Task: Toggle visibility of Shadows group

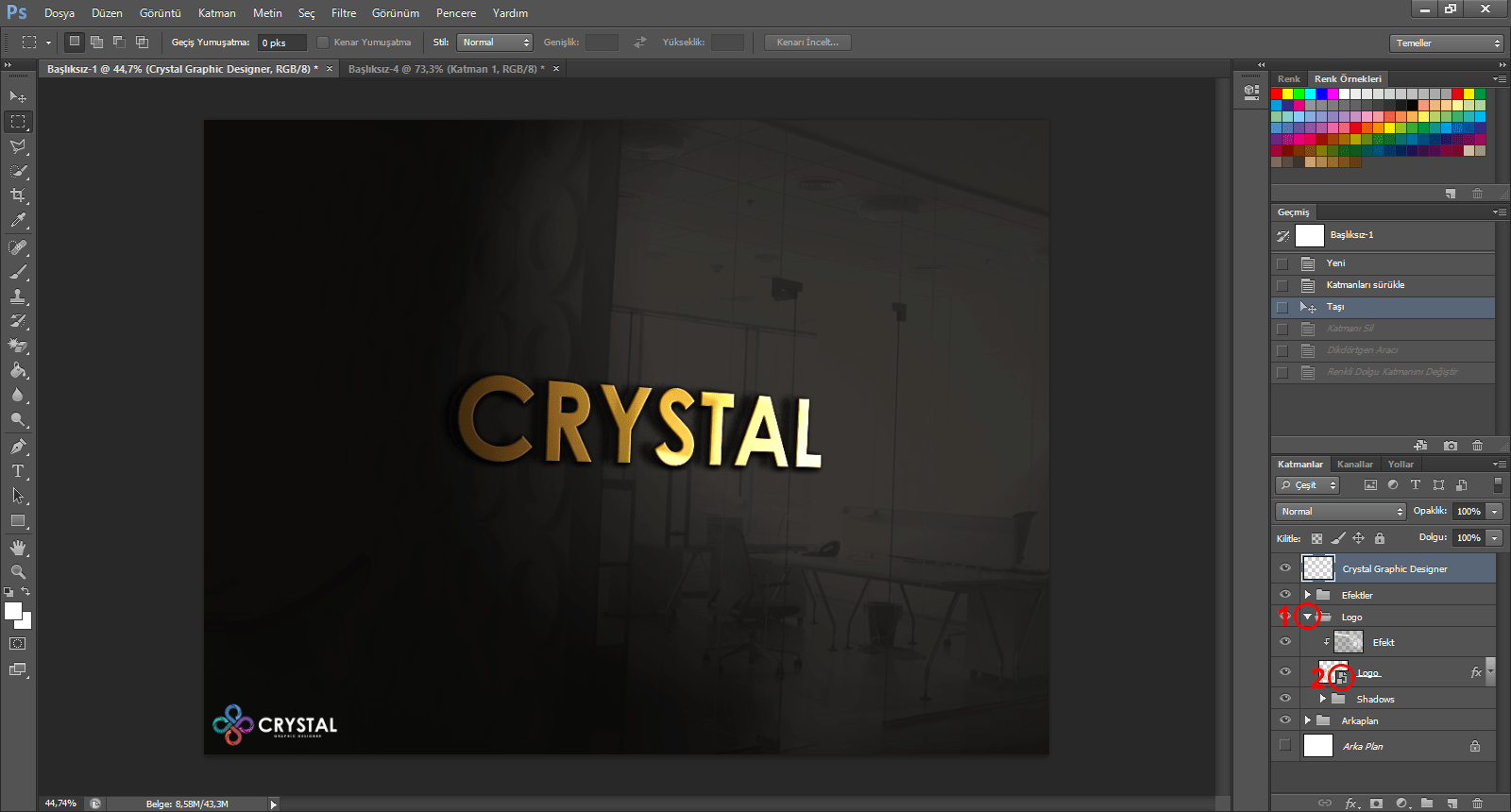Action: point(1284,699)
